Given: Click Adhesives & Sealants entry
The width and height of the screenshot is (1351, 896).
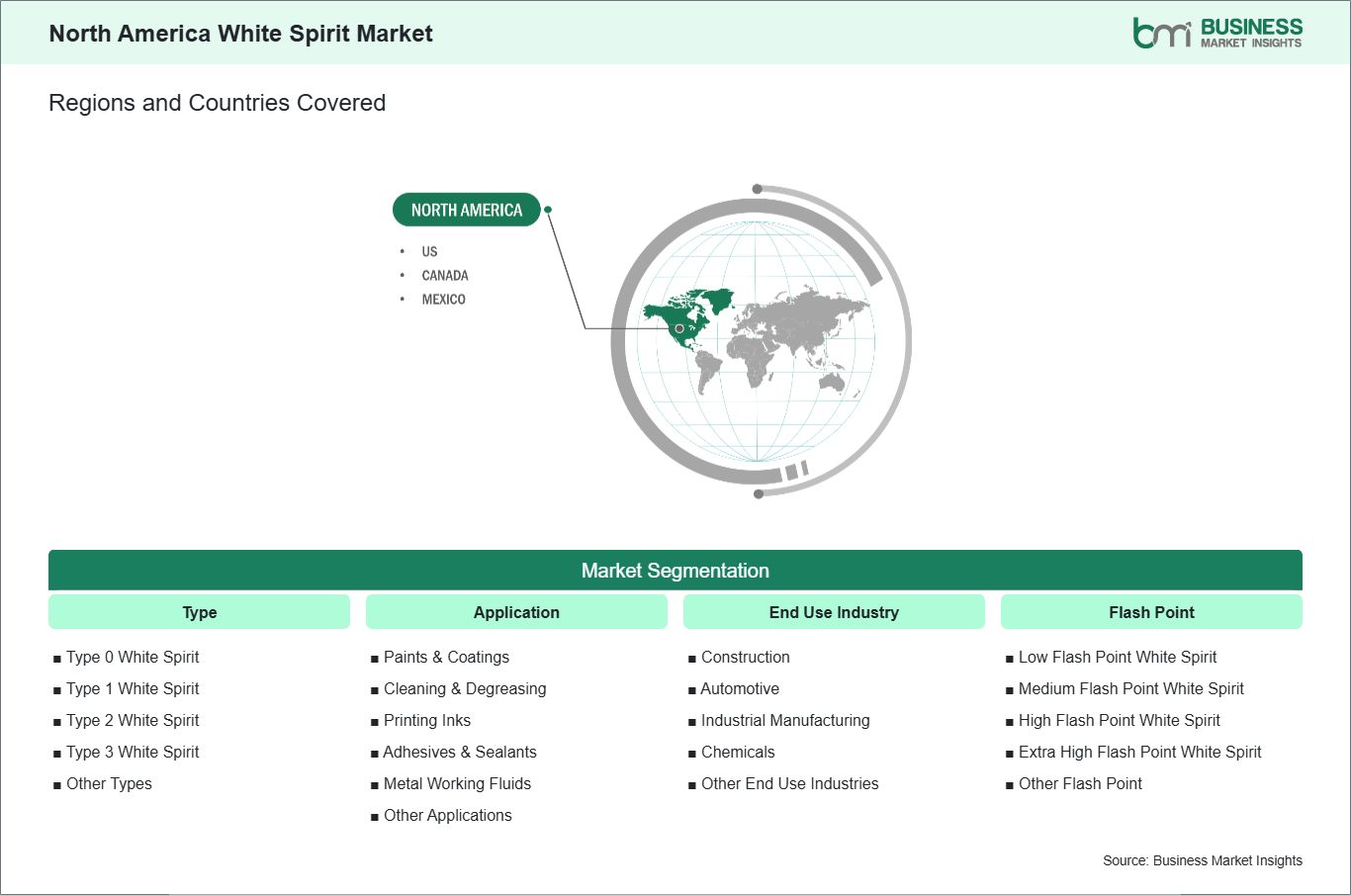Looking at the screenshot, I should 460,752.
